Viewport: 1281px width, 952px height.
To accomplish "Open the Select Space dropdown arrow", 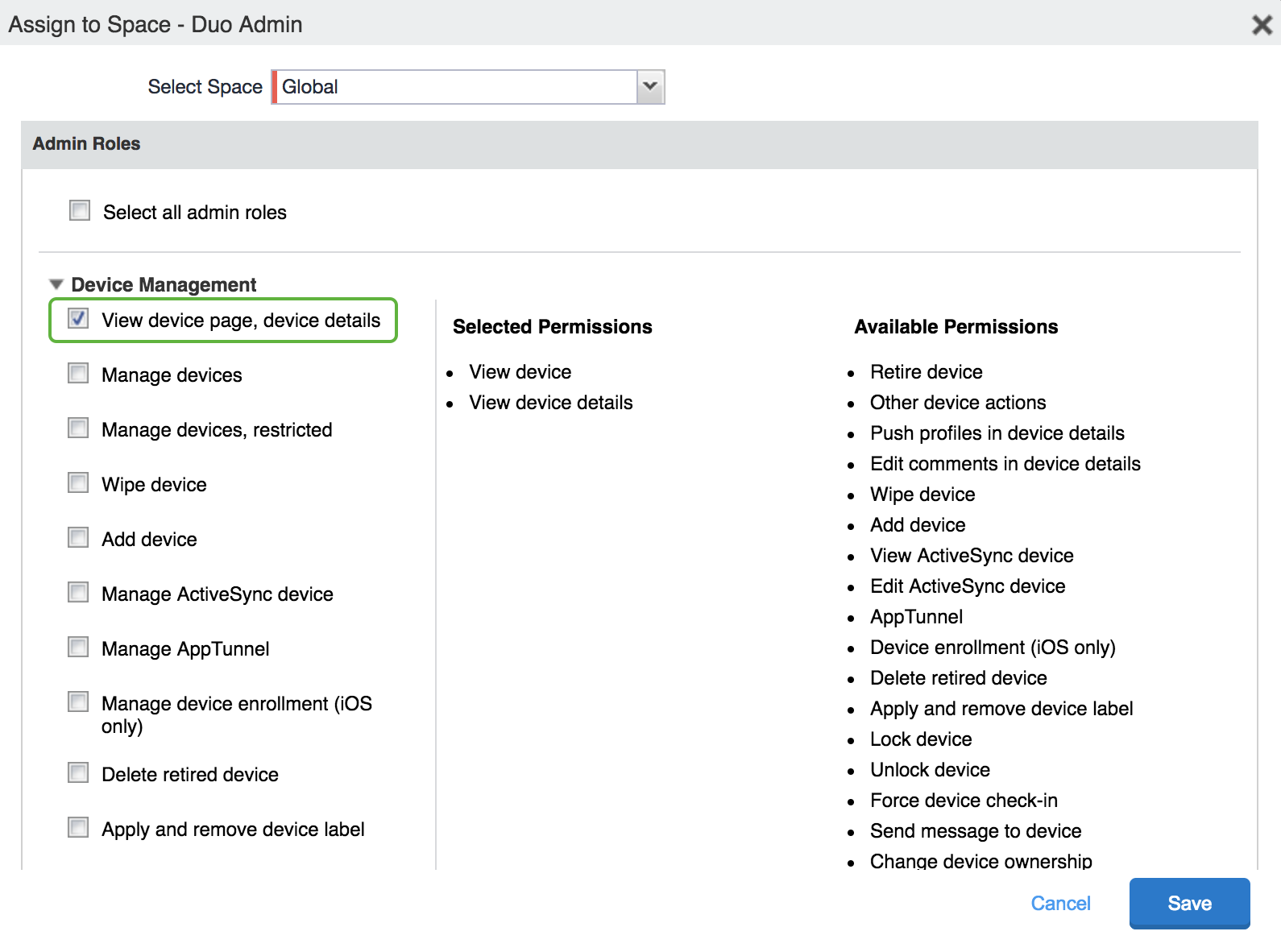I will click(x=650, y=87).
